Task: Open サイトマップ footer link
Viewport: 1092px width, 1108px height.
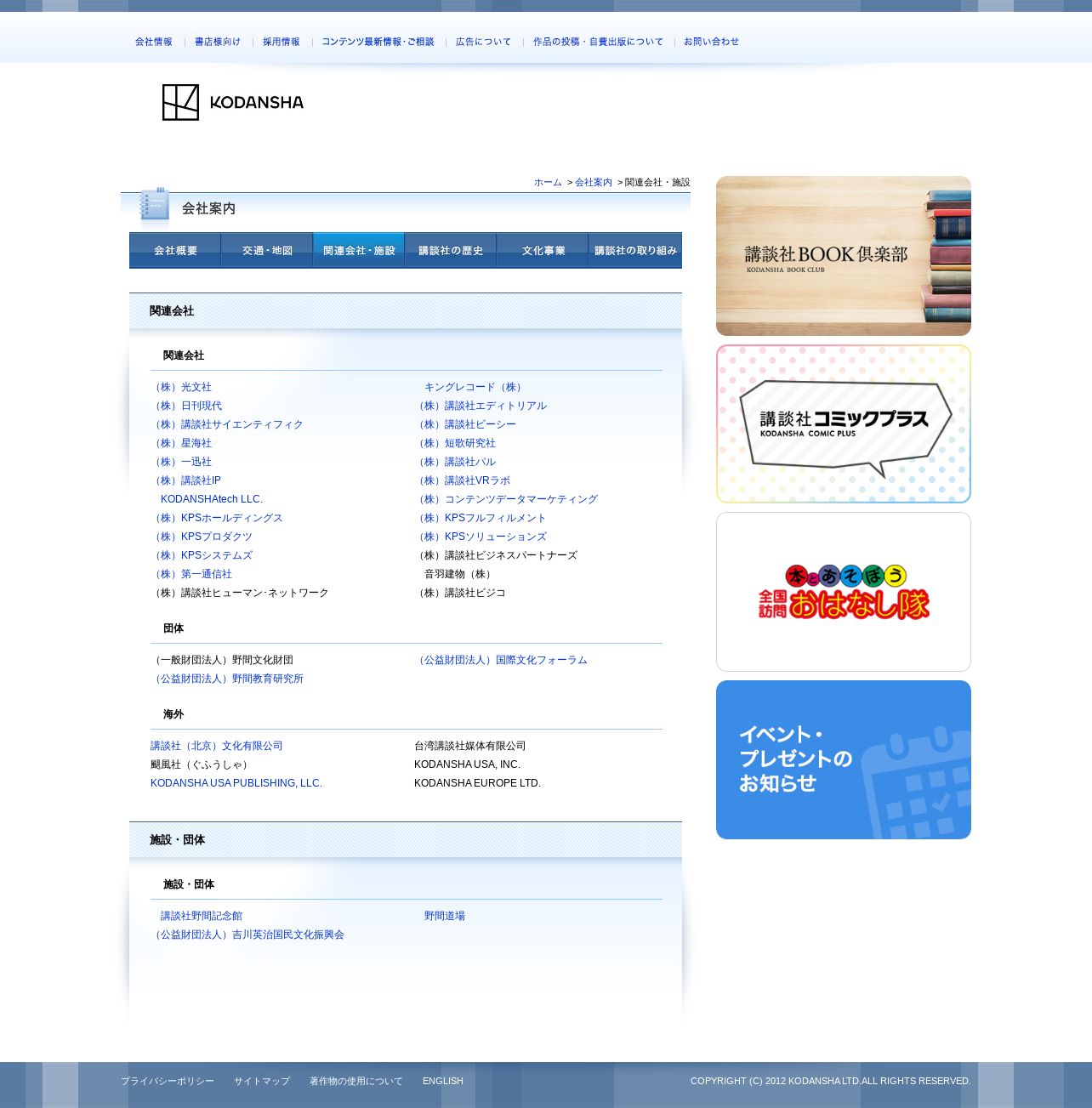Action: tap(262, 1081)
